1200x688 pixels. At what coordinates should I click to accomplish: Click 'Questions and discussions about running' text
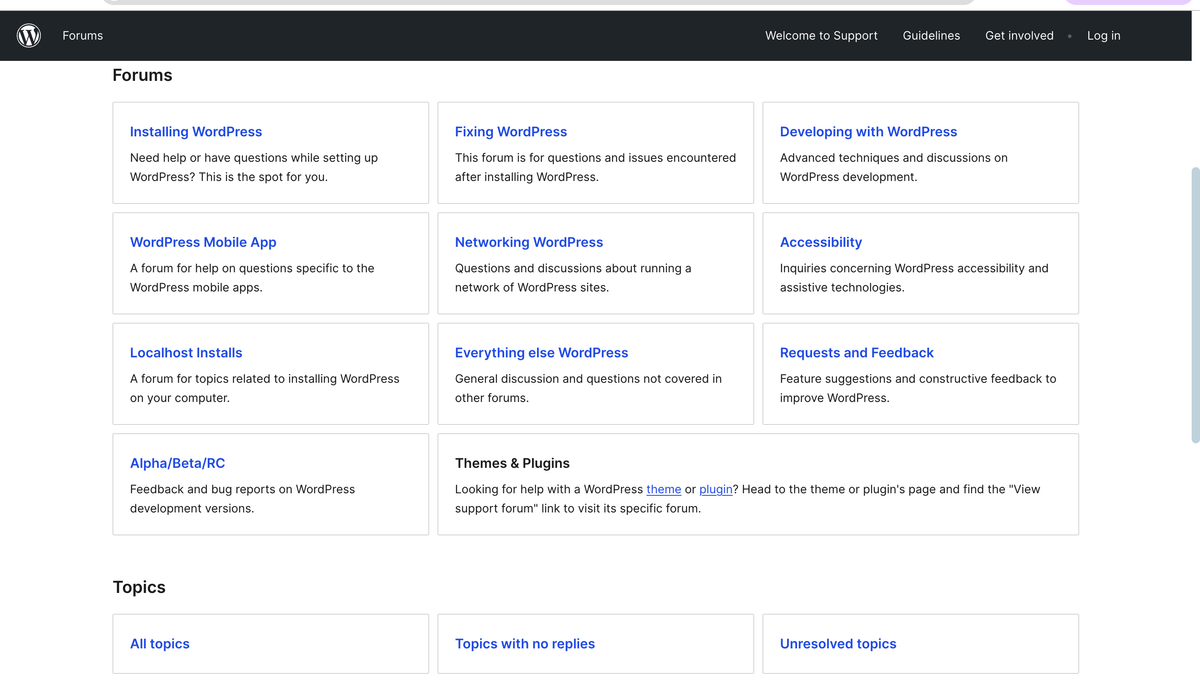tap(573, 278)
